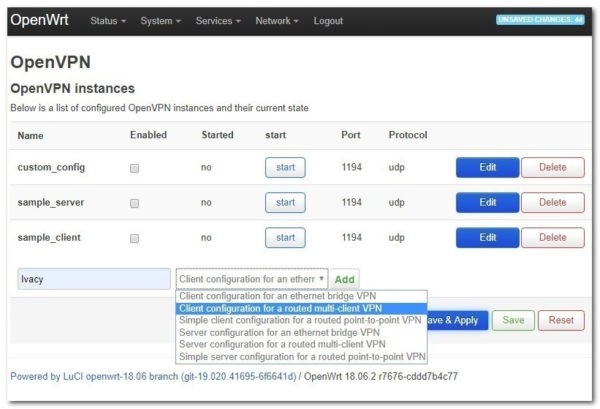The width and height of the screenshot is (600, 409).
Task: Click the Add button
Action: 344,279
